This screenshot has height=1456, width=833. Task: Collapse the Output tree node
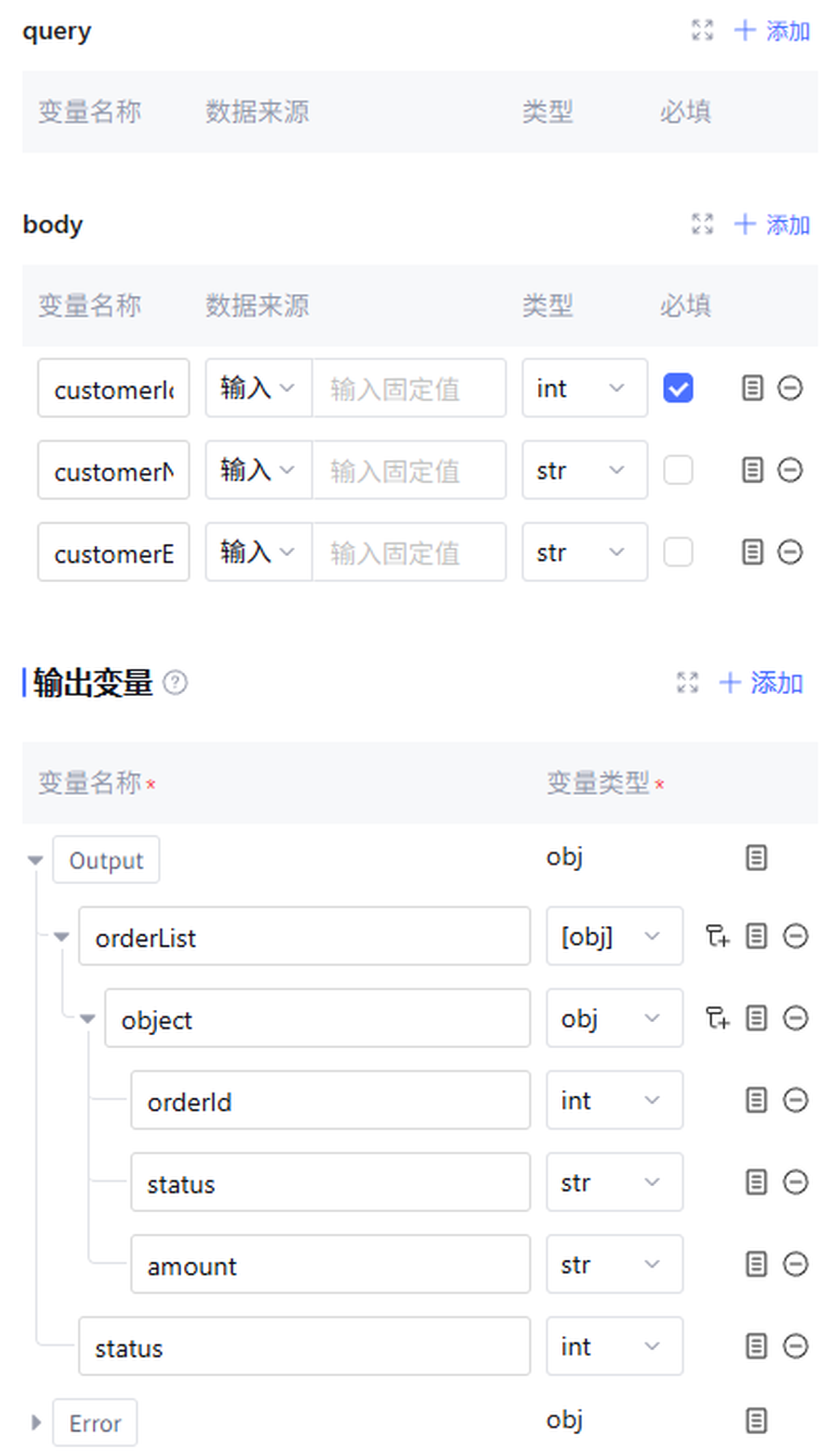35,860
